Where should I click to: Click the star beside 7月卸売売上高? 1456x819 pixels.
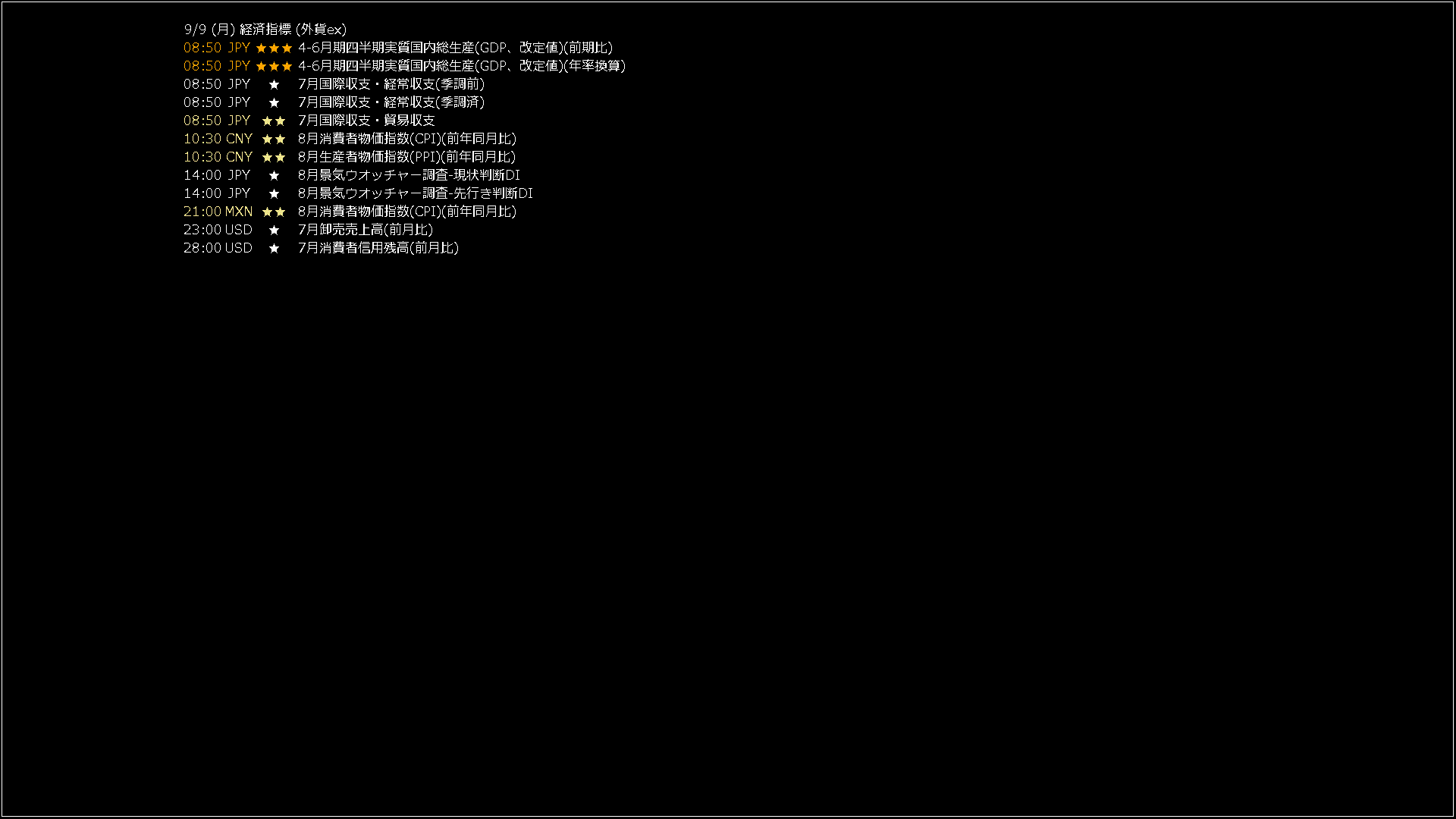pos(274,230)
